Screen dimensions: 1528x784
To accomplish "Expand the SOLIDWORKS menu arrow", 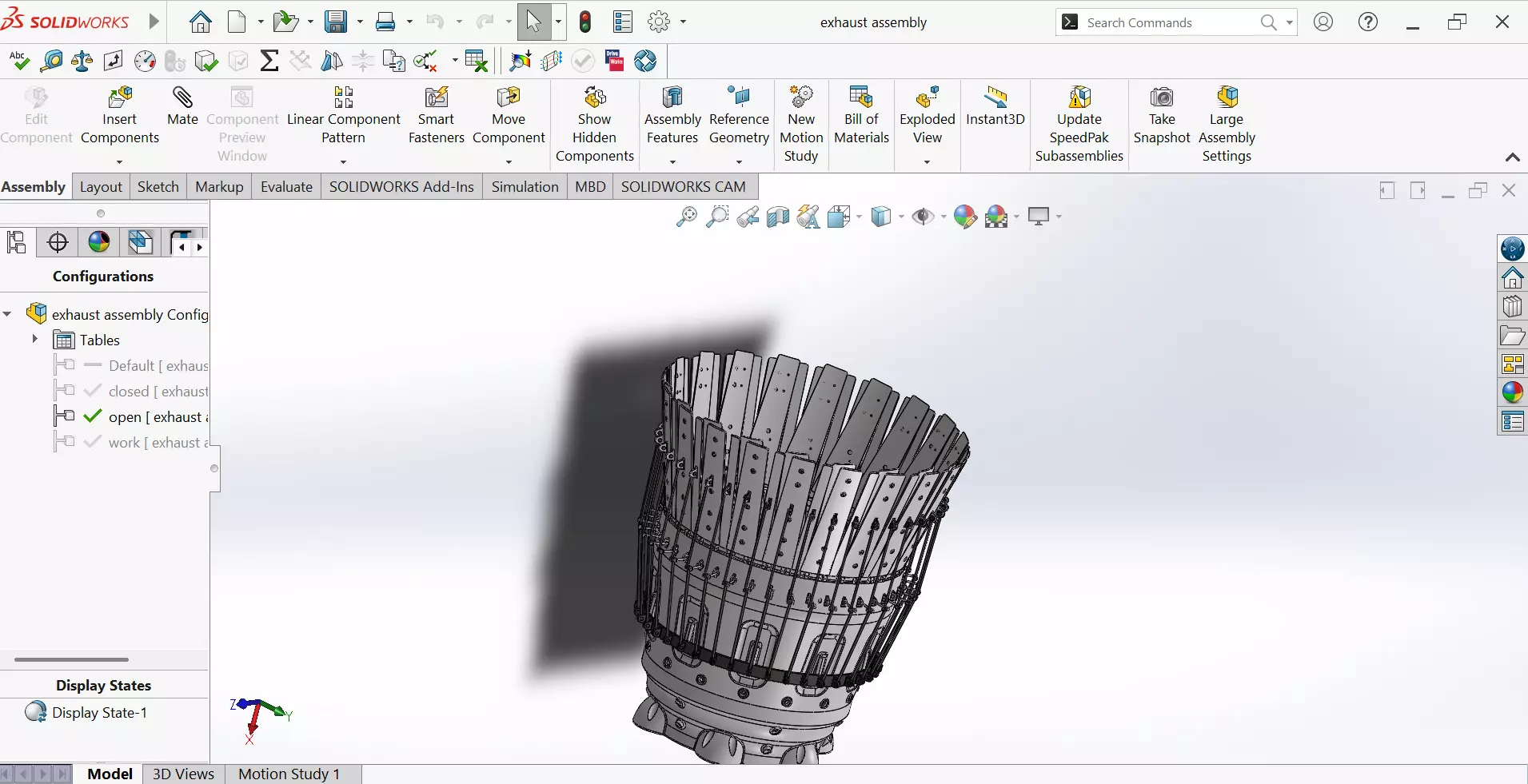I will click(x=154, y=22).
